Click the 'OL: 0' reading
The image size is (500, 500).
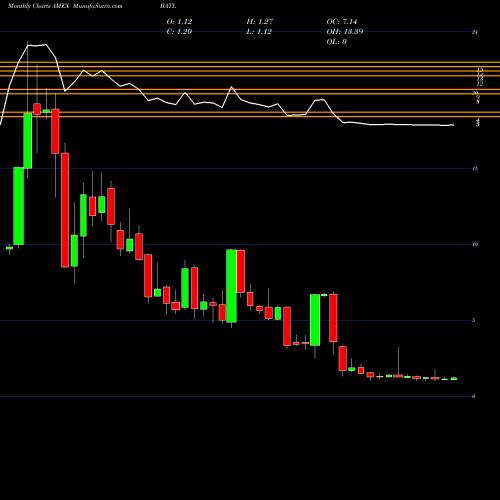click(x=336, y=42)
